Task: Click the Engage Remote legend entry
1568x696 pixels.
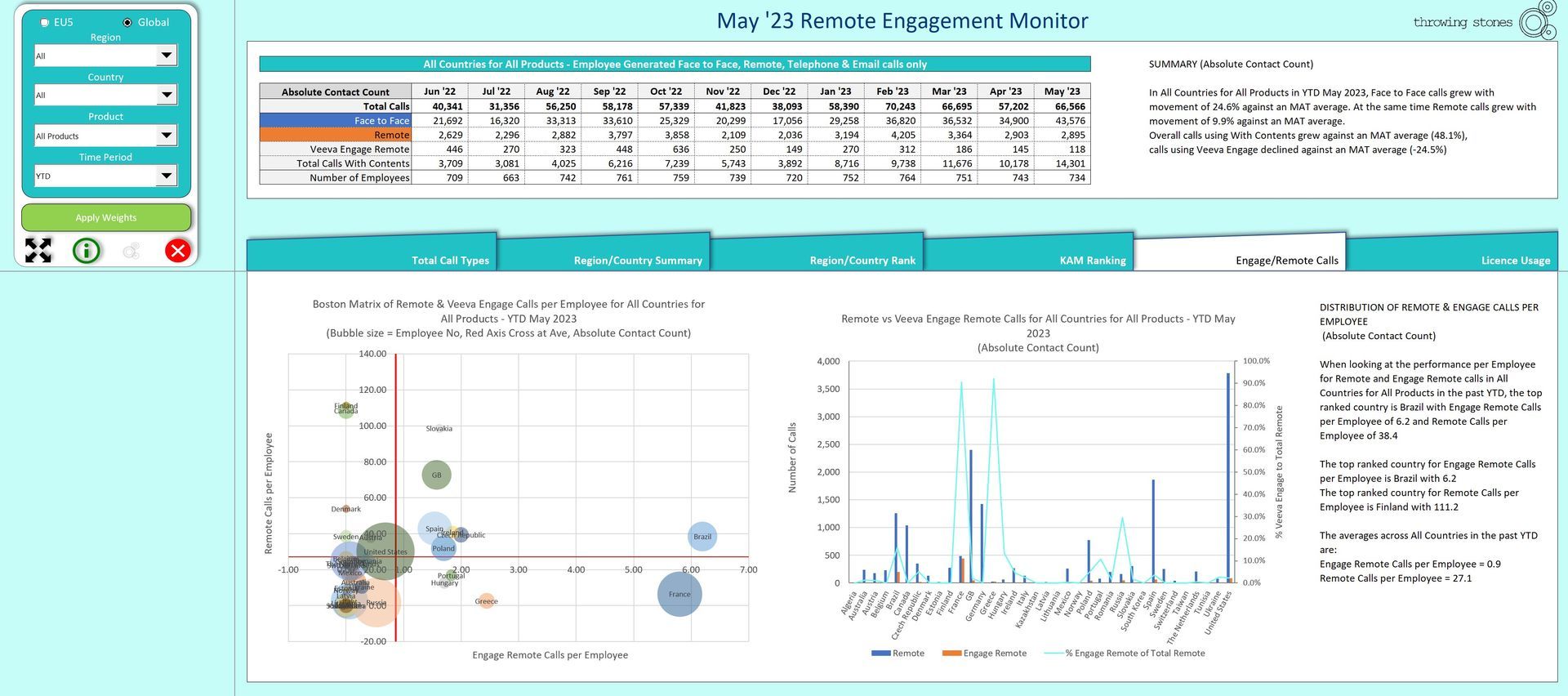Action: coord(984,653)
